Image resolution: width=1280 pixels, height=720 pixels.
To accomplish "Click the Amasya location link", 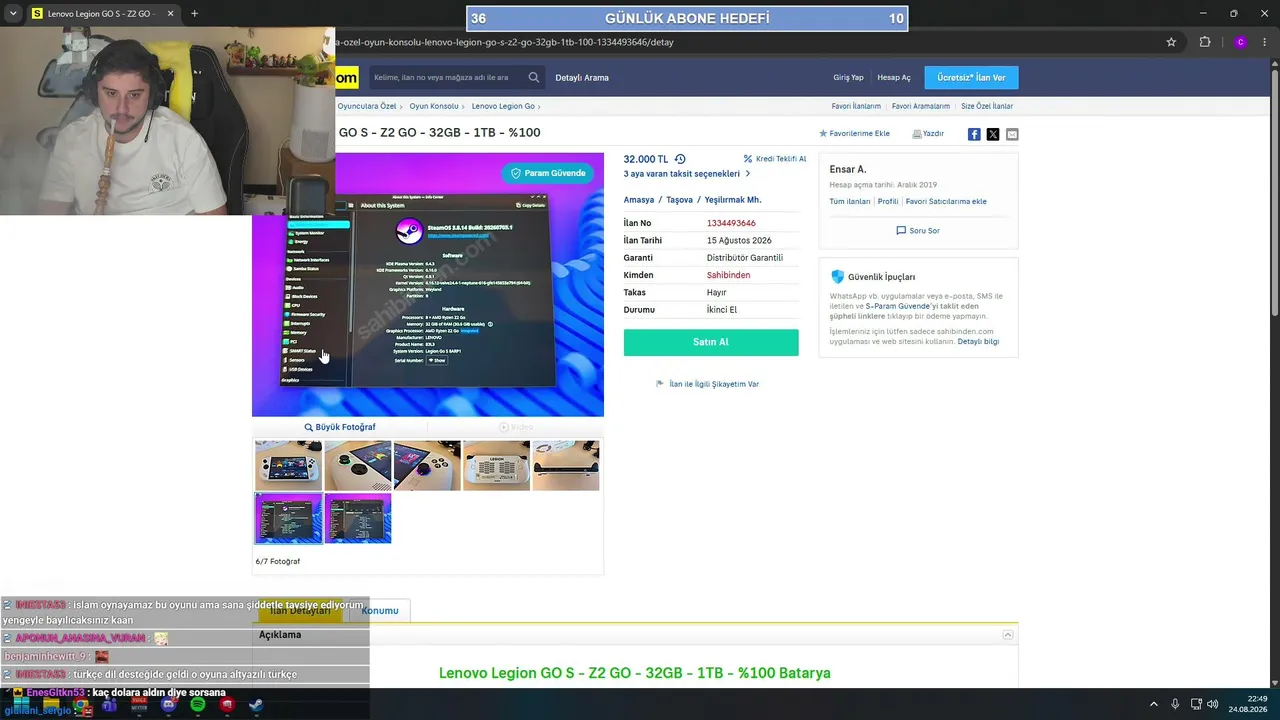I will [x=639, y=200].
